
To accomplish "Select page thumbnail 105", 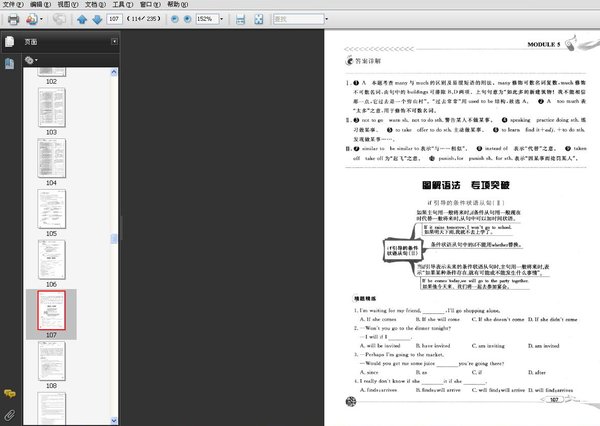I will point(52,209).
